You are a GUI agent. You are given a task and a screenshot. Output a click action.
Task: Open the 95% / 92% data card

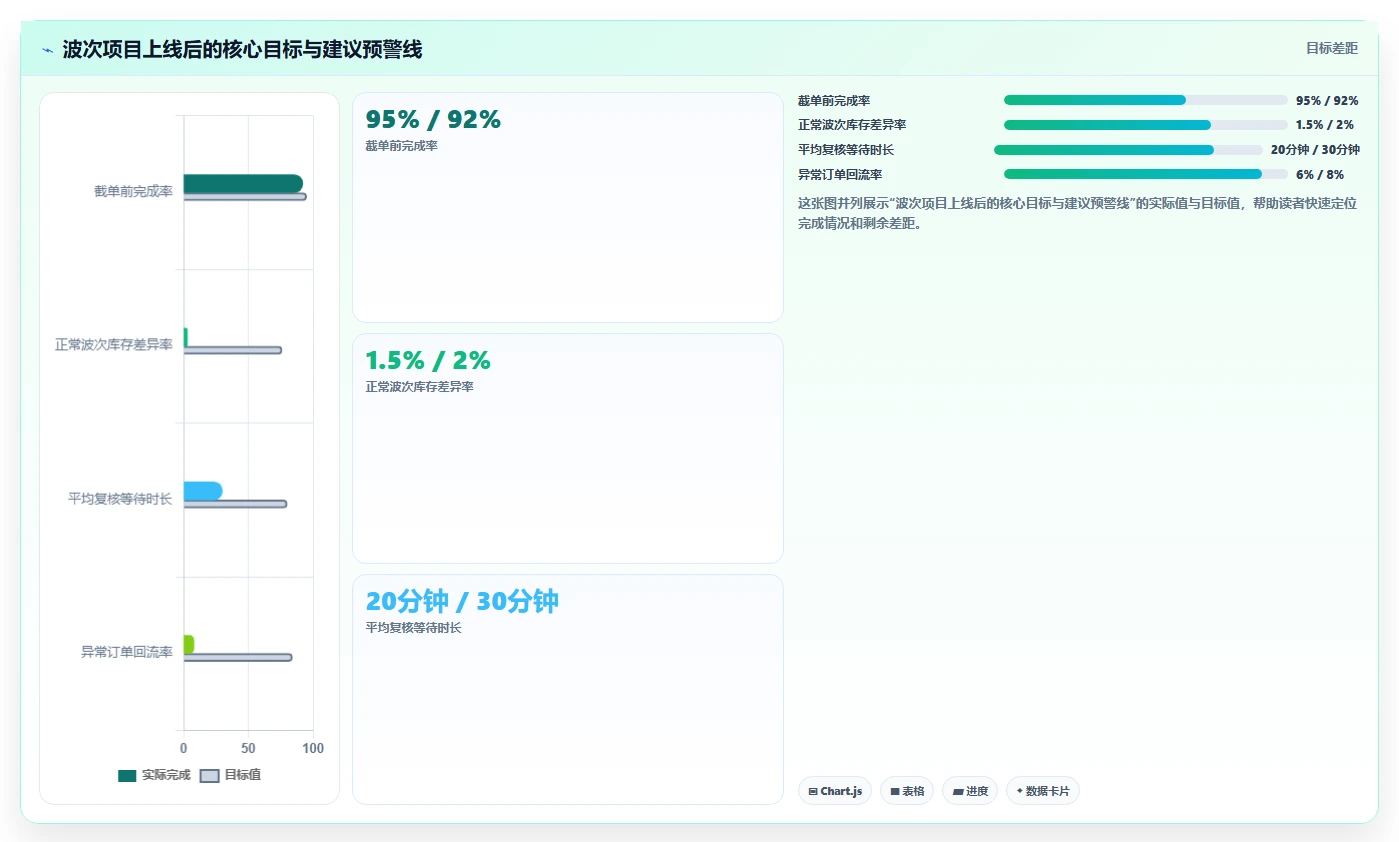point(568,207)
